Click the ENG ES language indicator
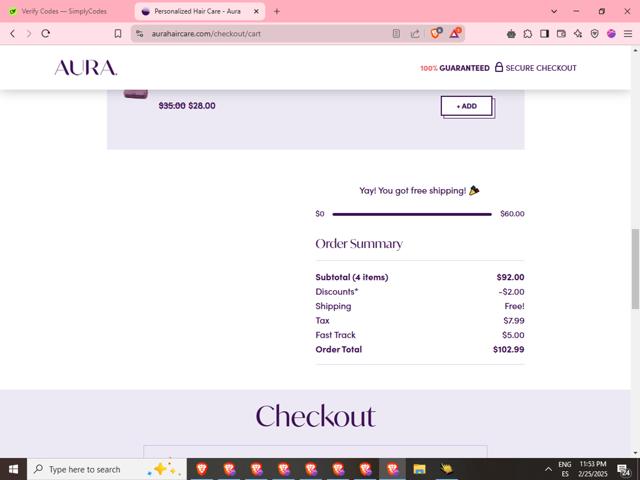 [565, 469]
